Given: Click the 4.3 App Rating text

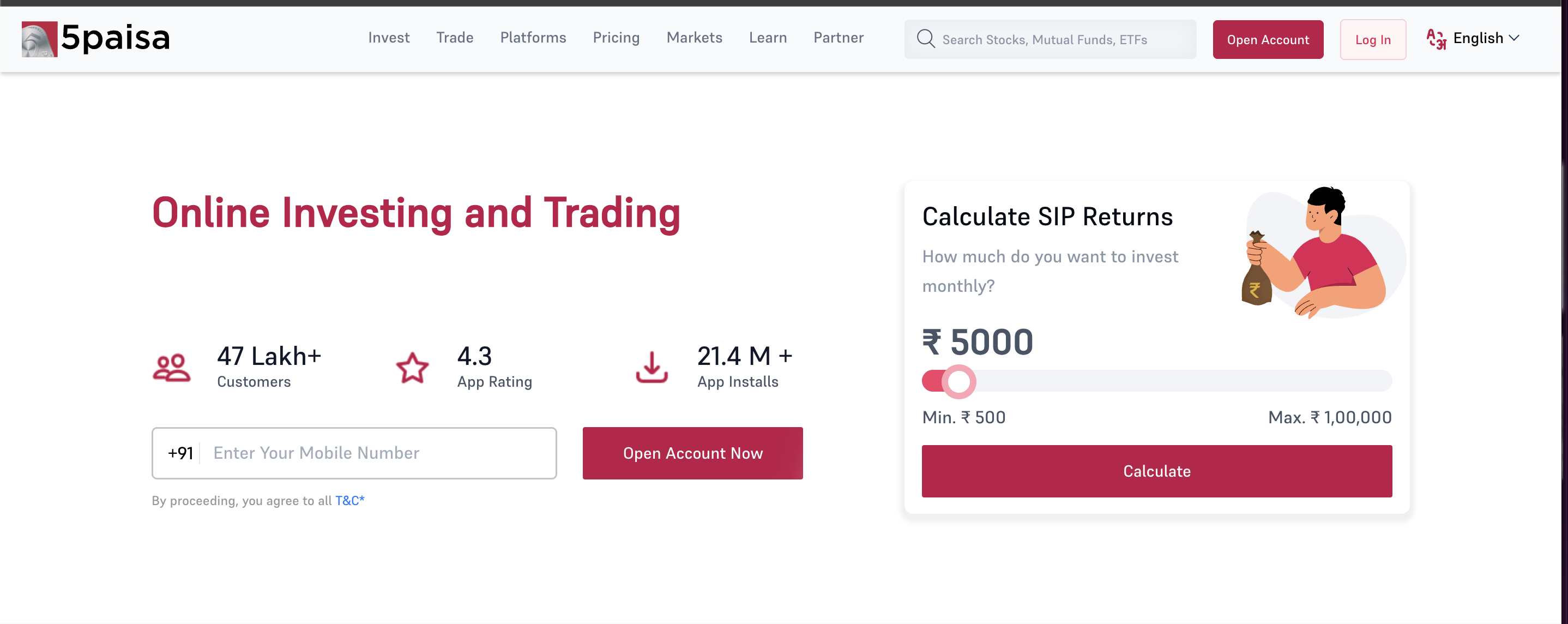Looking at the screenshot, I should (x=494, y=367).
